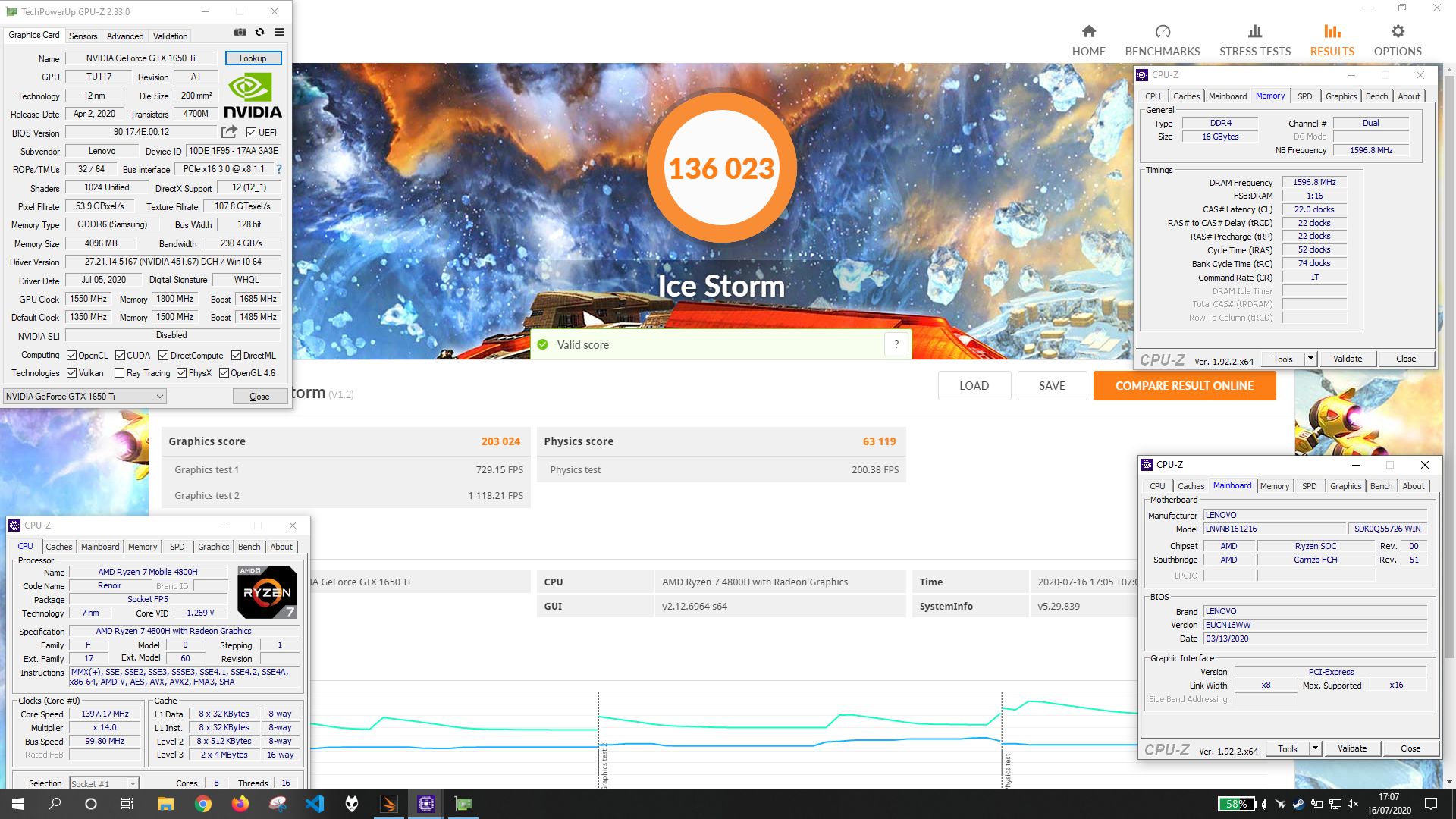Open 3DMark OPTIONS
This screenshot has width=1456, height=819.
[1398, 40]
